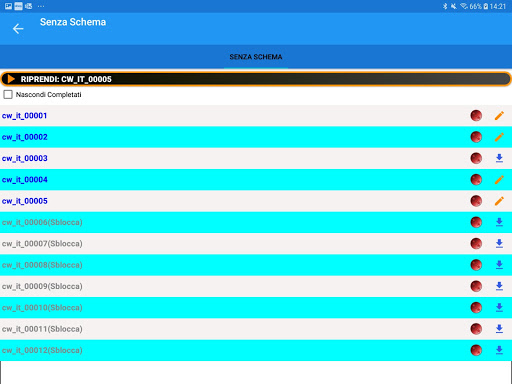
Task: Unlock cw_it_00007(Sblocca)
Action: click(x=42, y=244)
